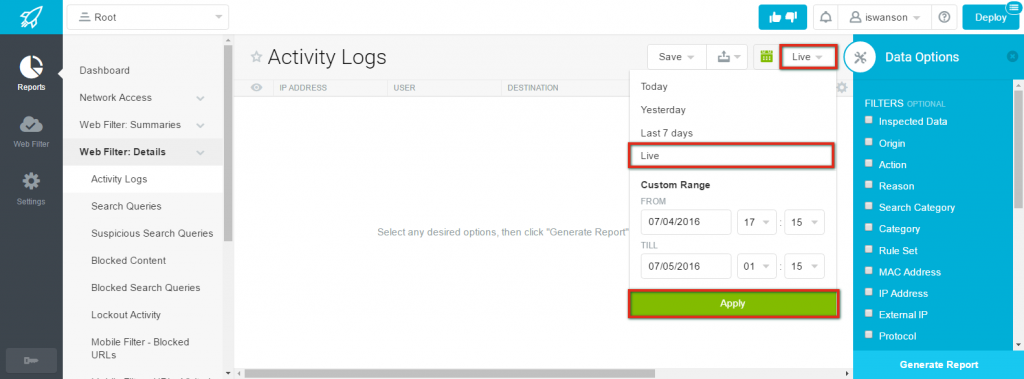Open the Root dropdown selector
Image resolution: width=1024 pixels, height=379 pixels.
pos(148,18)
